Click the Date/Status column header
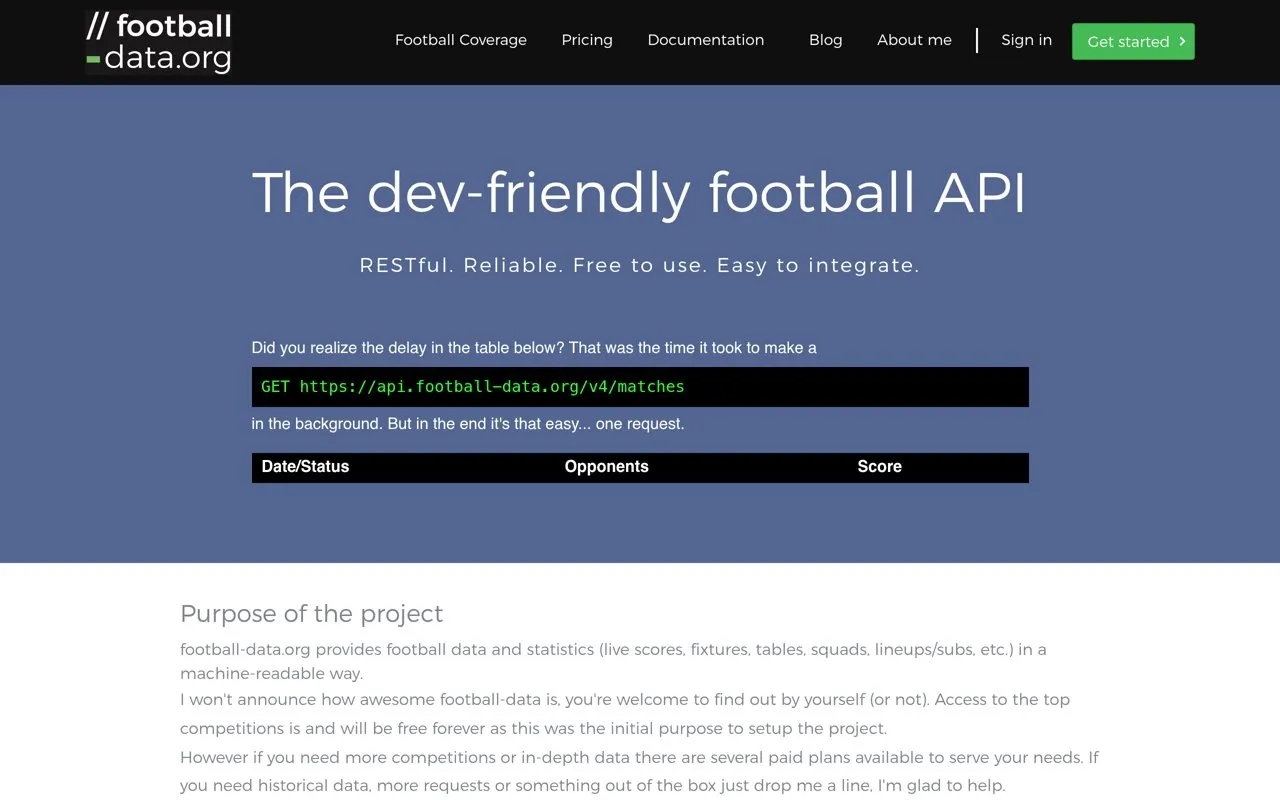 pos(305,467)
